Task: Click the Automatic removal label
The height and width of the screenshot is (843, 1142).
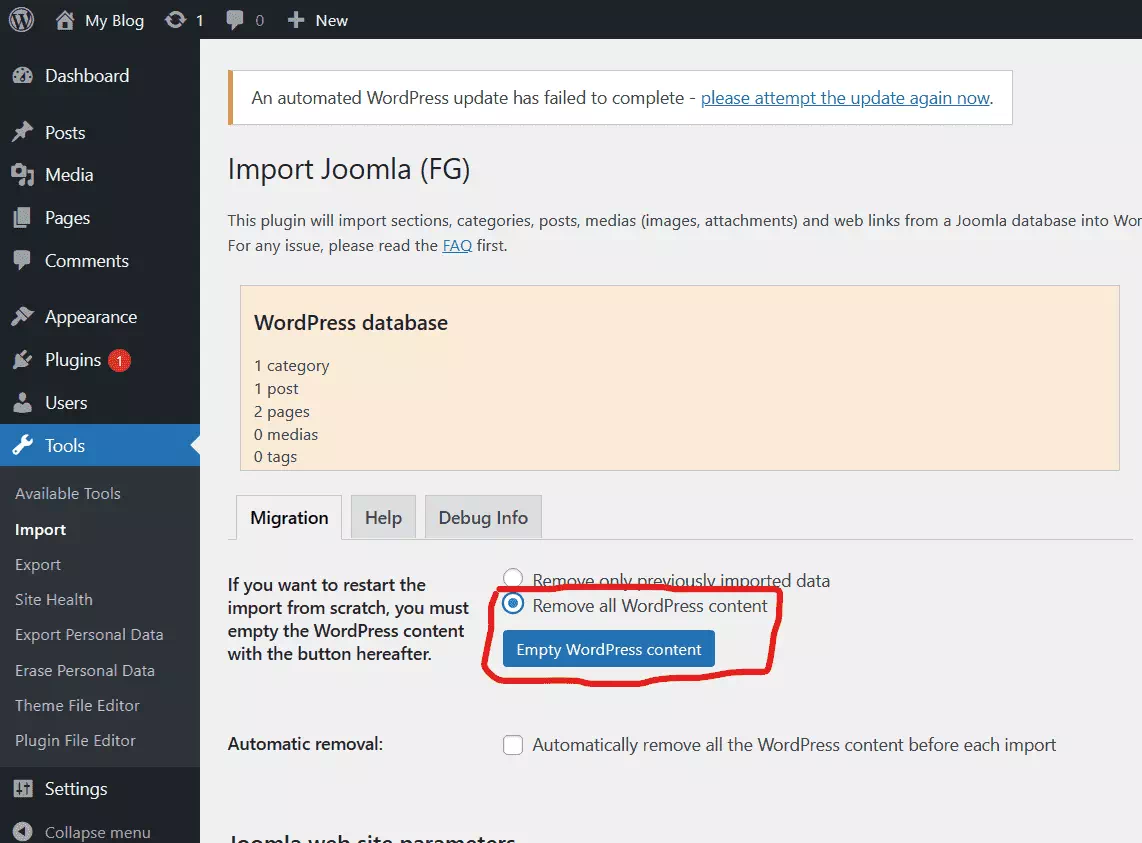Action: click(x=305, y=744)
